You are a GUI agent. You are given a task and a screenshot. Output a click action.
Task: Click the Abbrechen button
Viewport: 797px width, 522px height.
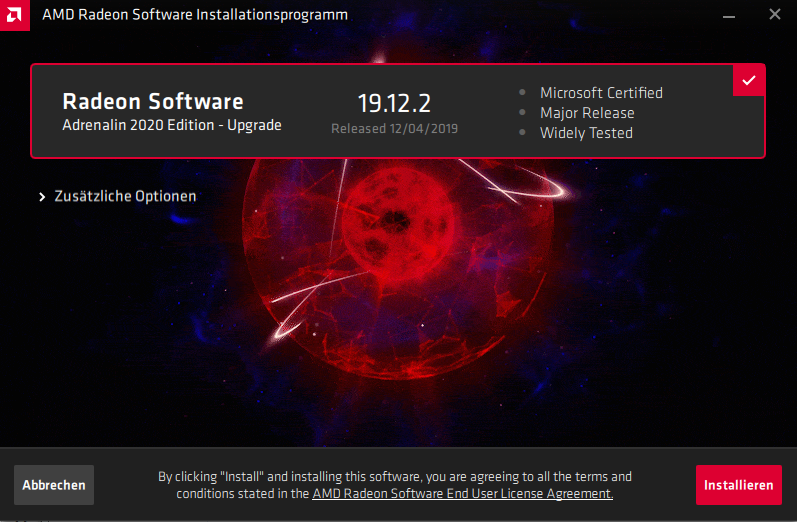click(x=54, y=485)
